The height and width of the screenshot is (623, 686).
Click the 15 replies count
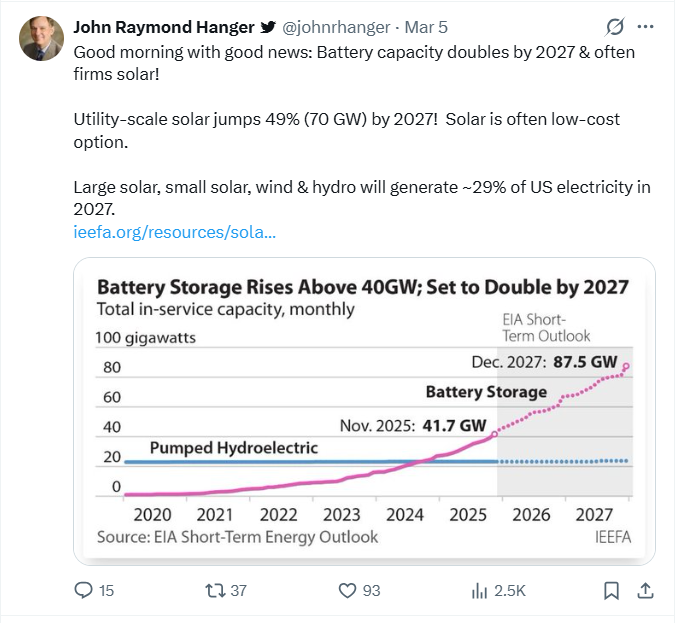106,590
